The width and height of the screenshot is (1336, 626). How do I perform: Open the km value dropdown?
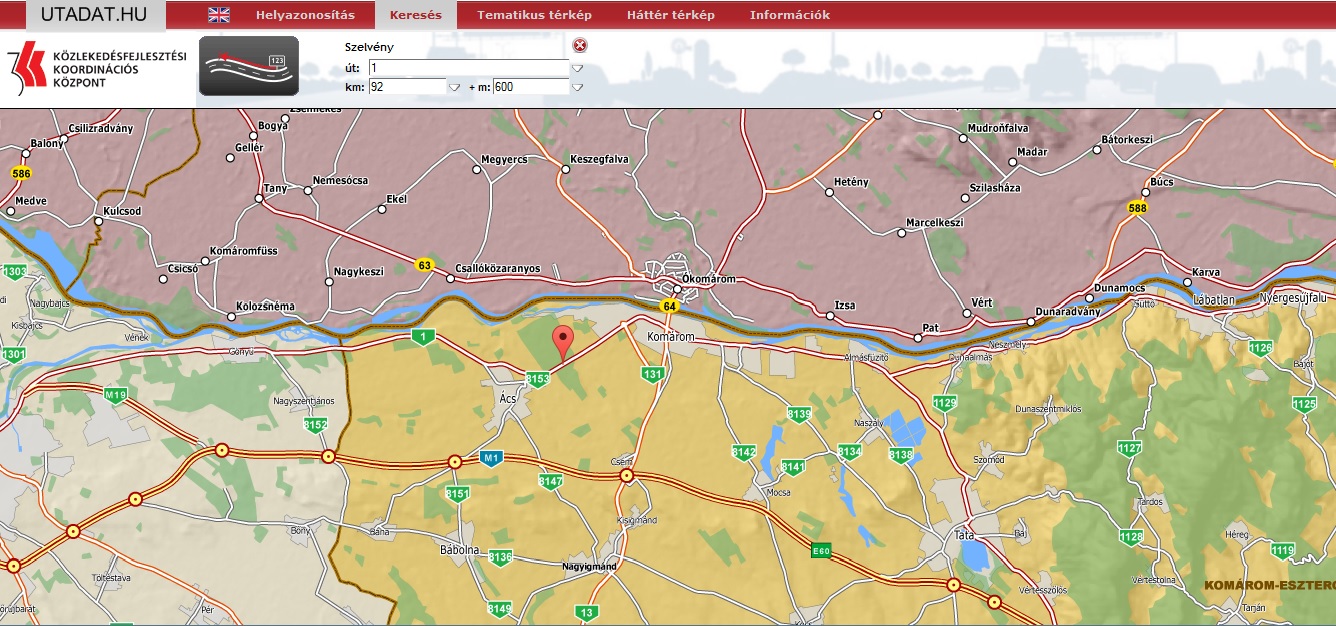click(x=454, y=87)
